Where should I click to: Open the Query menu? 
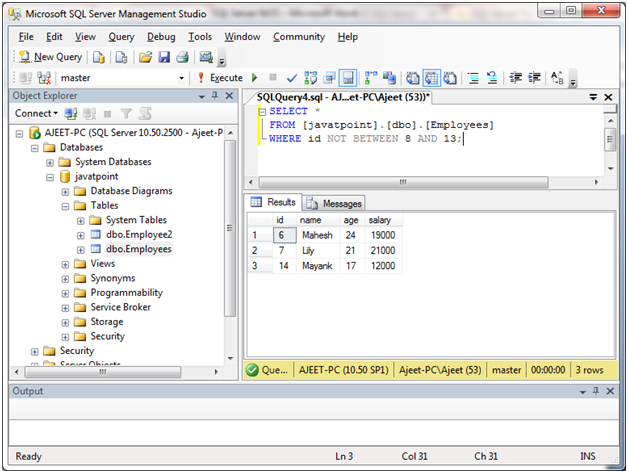tap(121, 37)
